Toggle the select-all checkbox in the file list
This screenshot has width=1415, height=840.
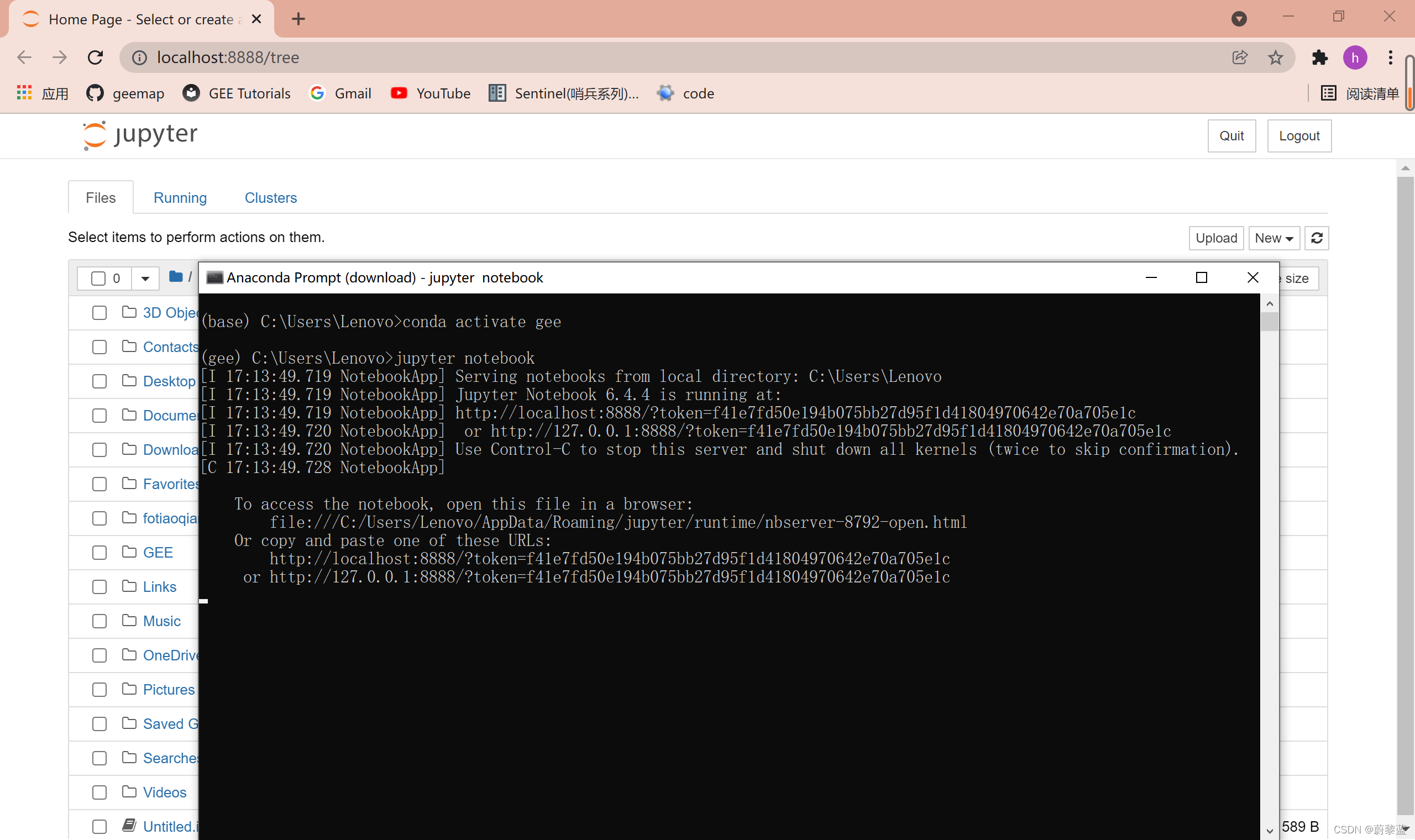[98, 279]
